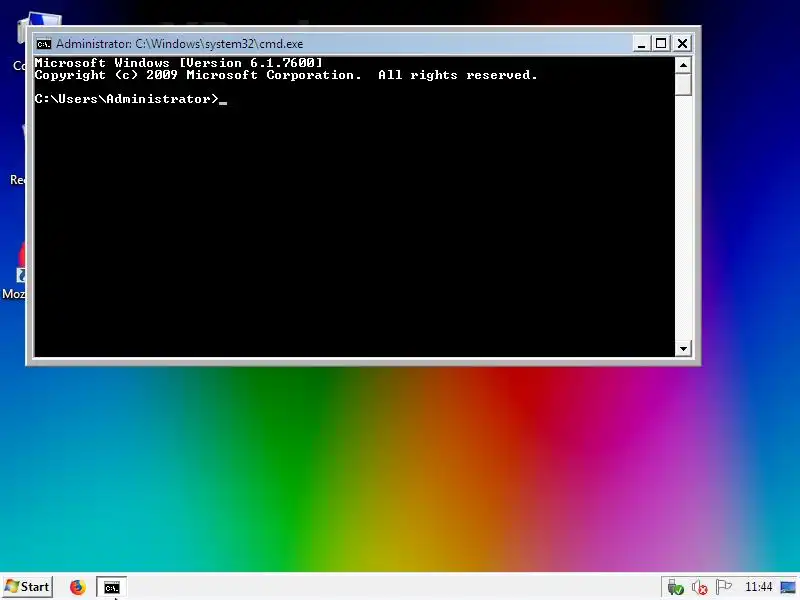Open the cmd.exe system menu icon

(x=43, y=44)
